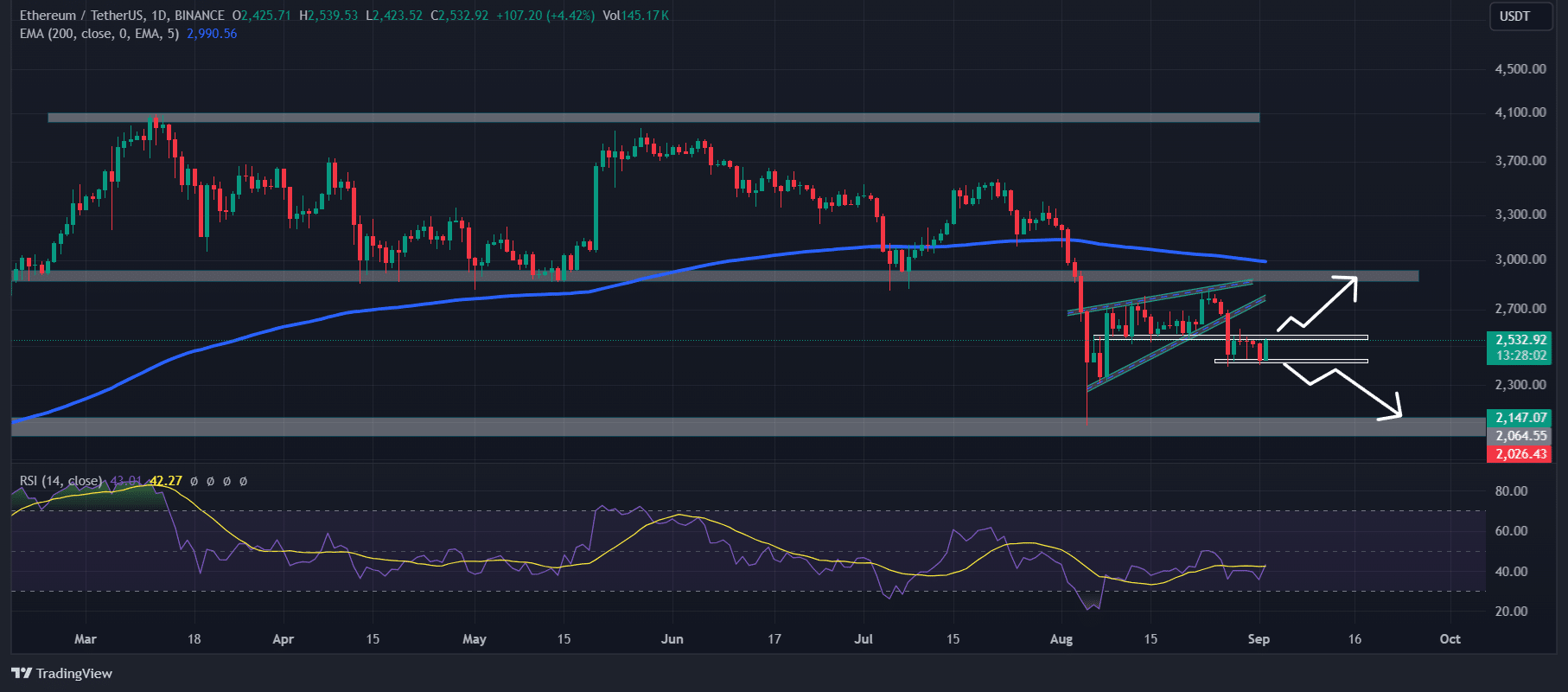Click the green 2,147.07 price label
The image size is (1568, 692).
point(1519,418)
